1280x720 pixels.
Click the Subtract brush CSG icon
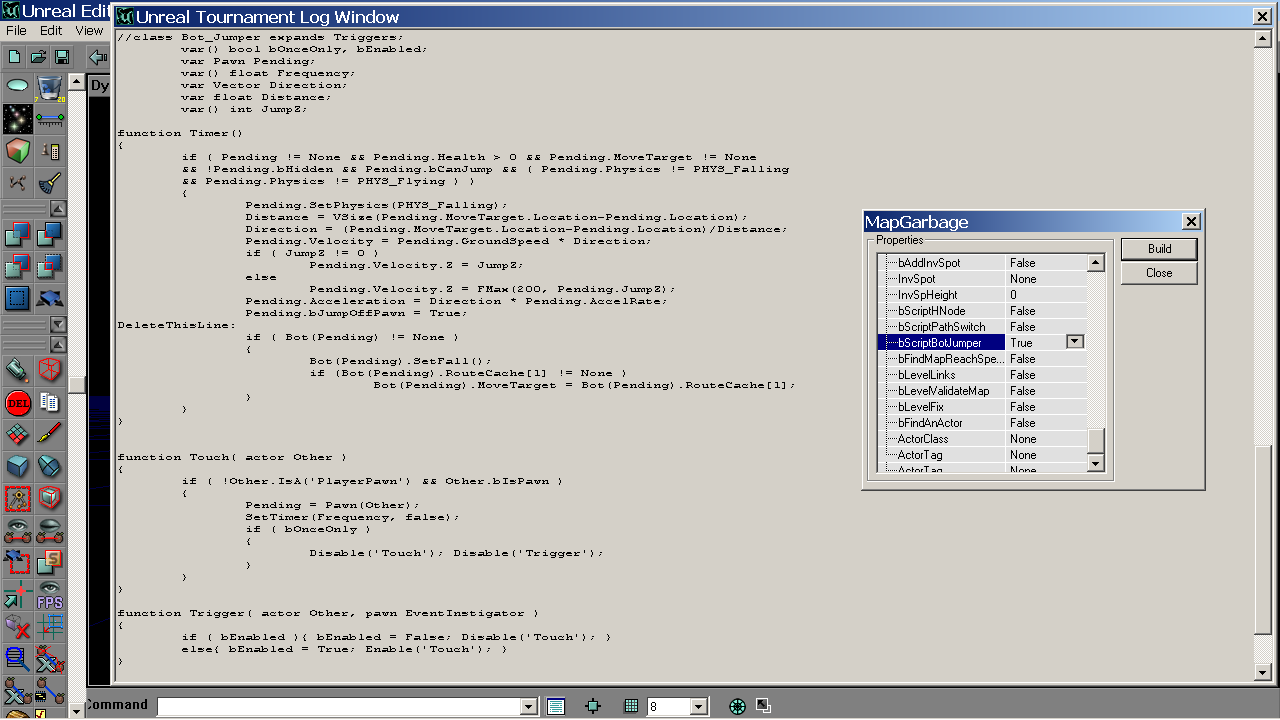click(49, 235)
